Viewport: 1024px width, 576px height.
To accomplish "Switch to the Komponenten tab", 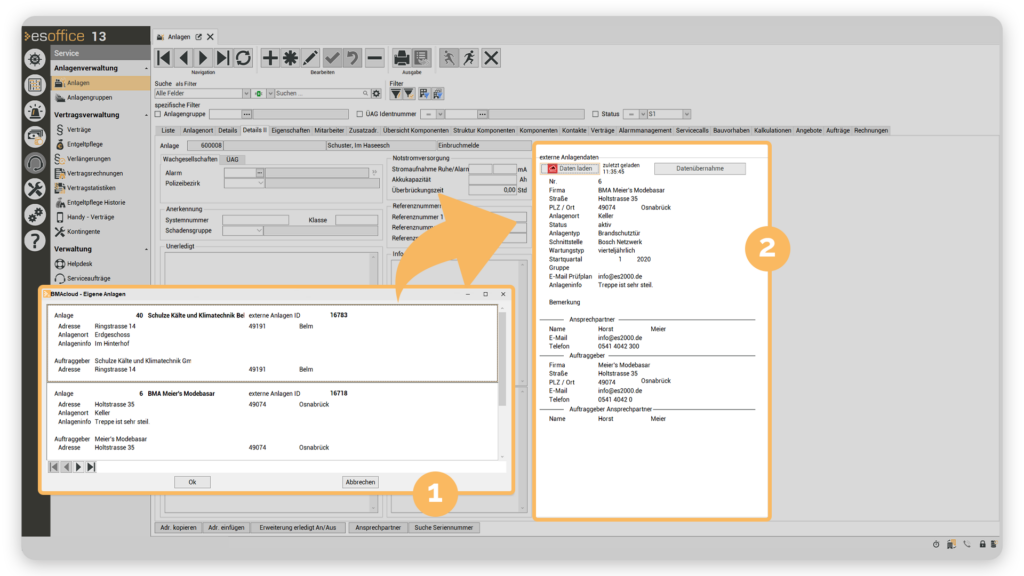I will (x=538, y=131).
